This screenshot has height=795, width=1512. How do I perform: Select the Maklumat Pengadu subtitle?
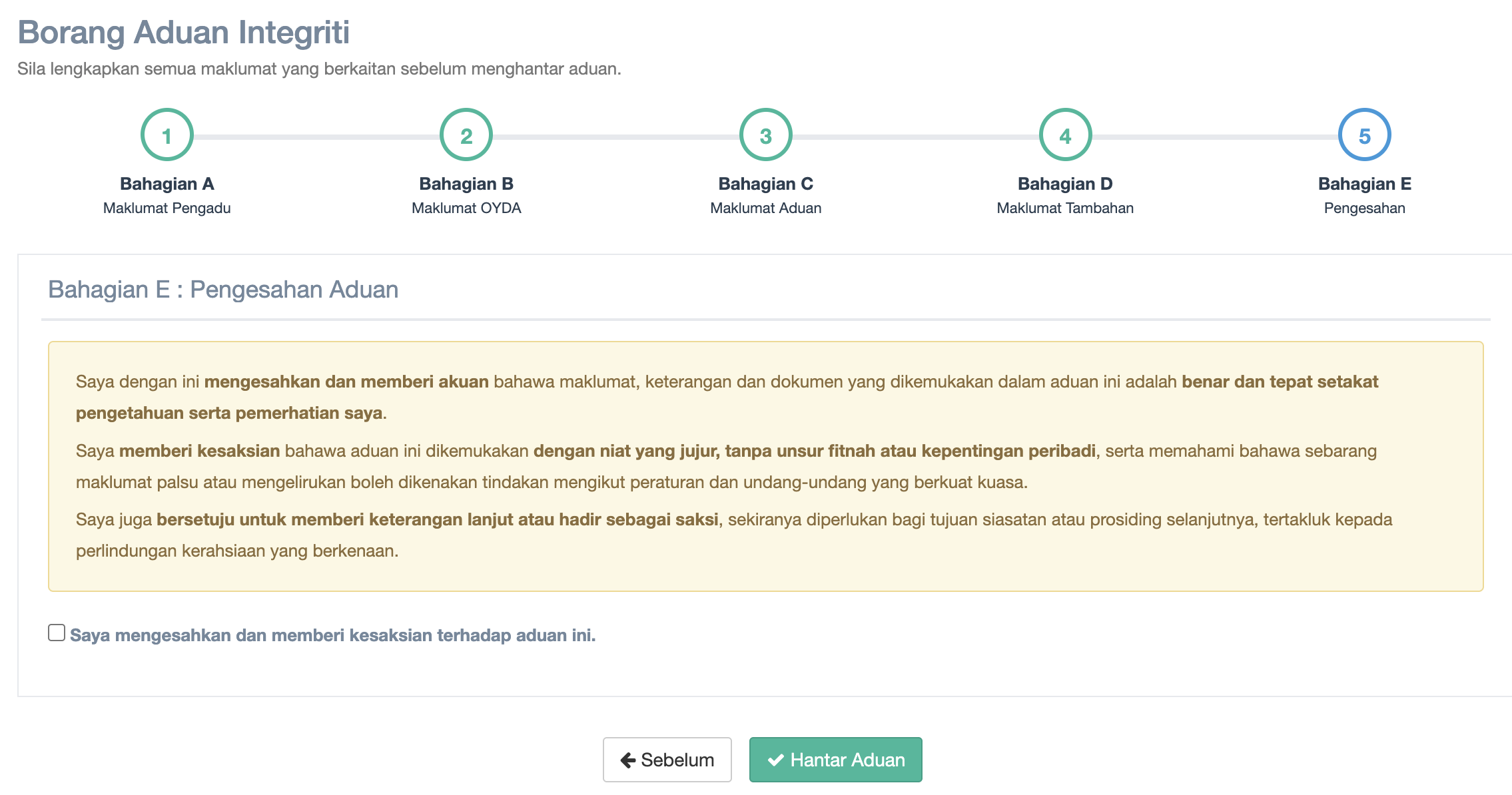[x=167, y=208]
